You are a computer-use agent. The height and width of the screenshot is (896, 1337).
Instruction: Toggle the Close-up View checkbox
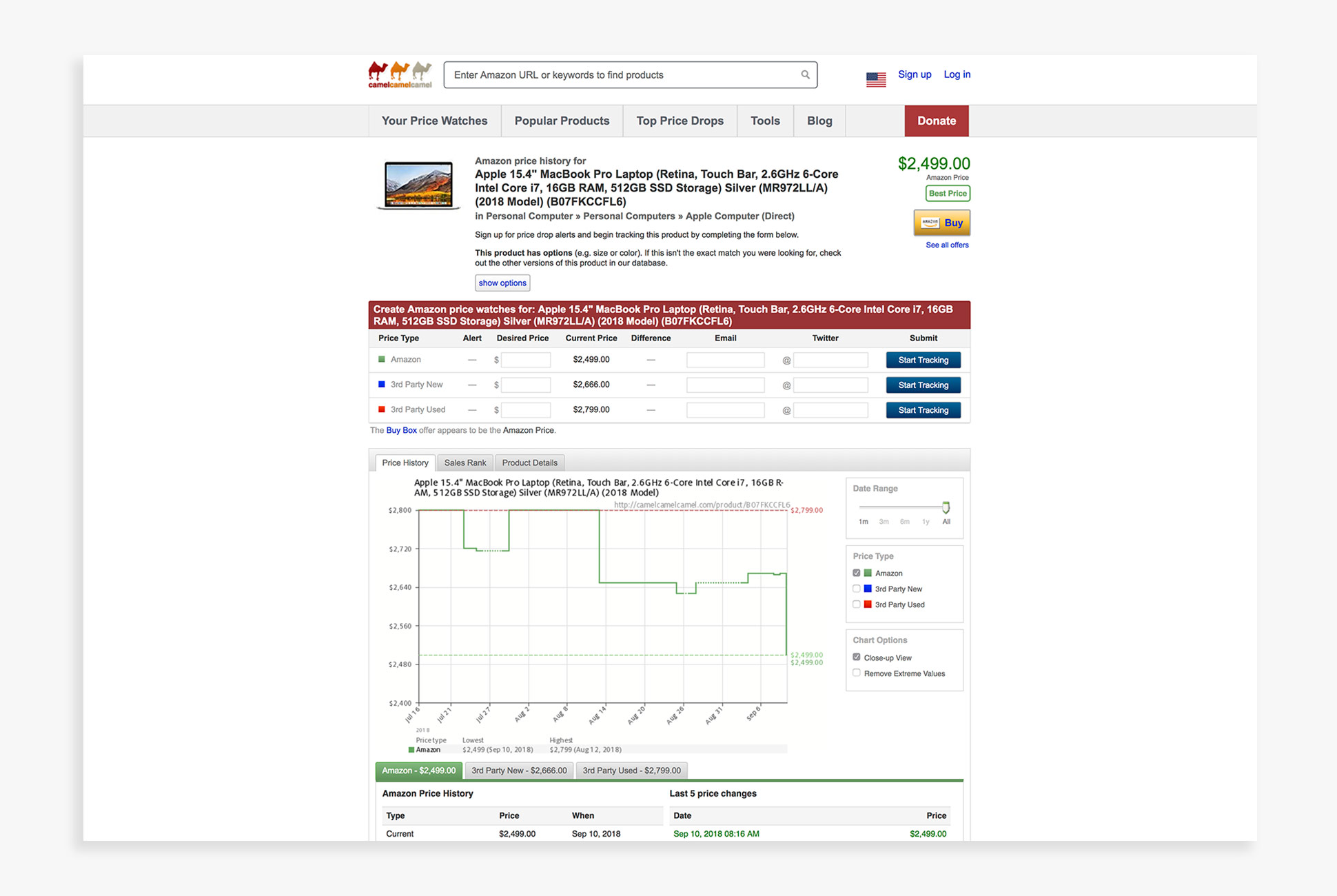coord(857,658)
